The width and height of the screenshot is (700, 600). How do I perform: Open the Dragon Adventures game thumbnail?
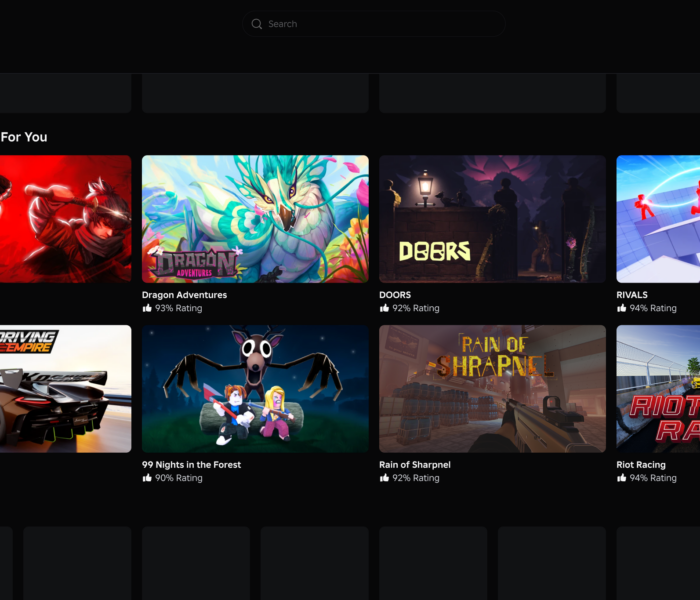click(x=255, y=219)
